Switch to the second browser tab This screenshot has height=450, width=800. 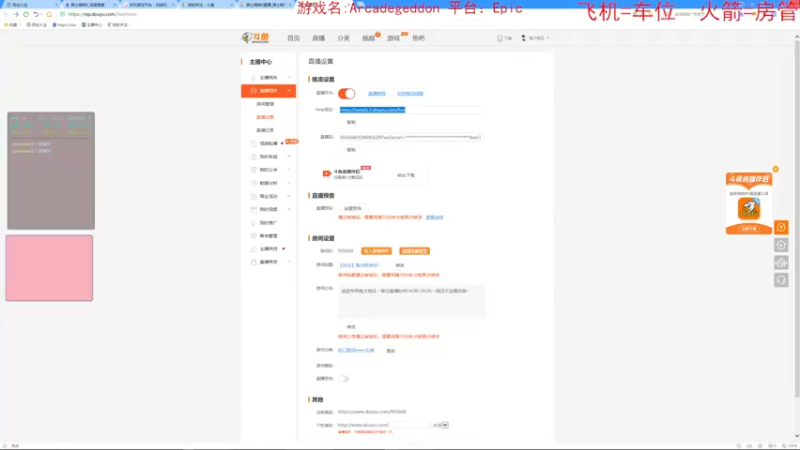click(89, 5)
